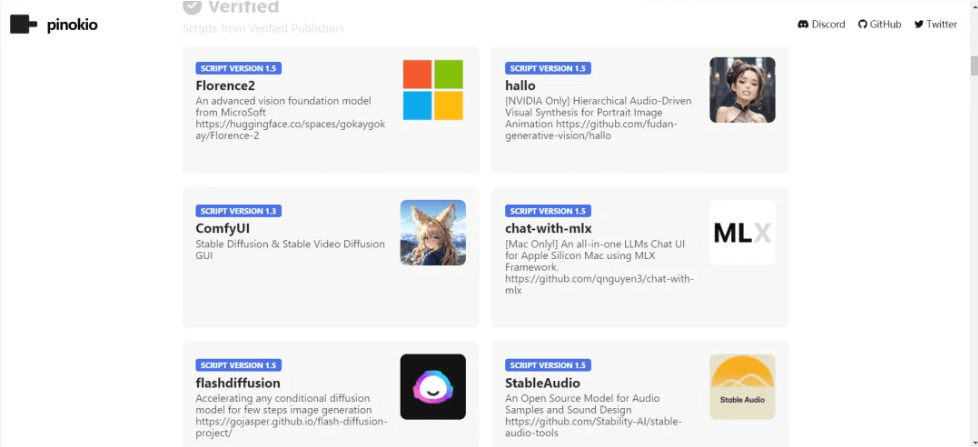Open the StableAudio script title
978x447 pixels.
pyautogui.click(x=543, y=382)
